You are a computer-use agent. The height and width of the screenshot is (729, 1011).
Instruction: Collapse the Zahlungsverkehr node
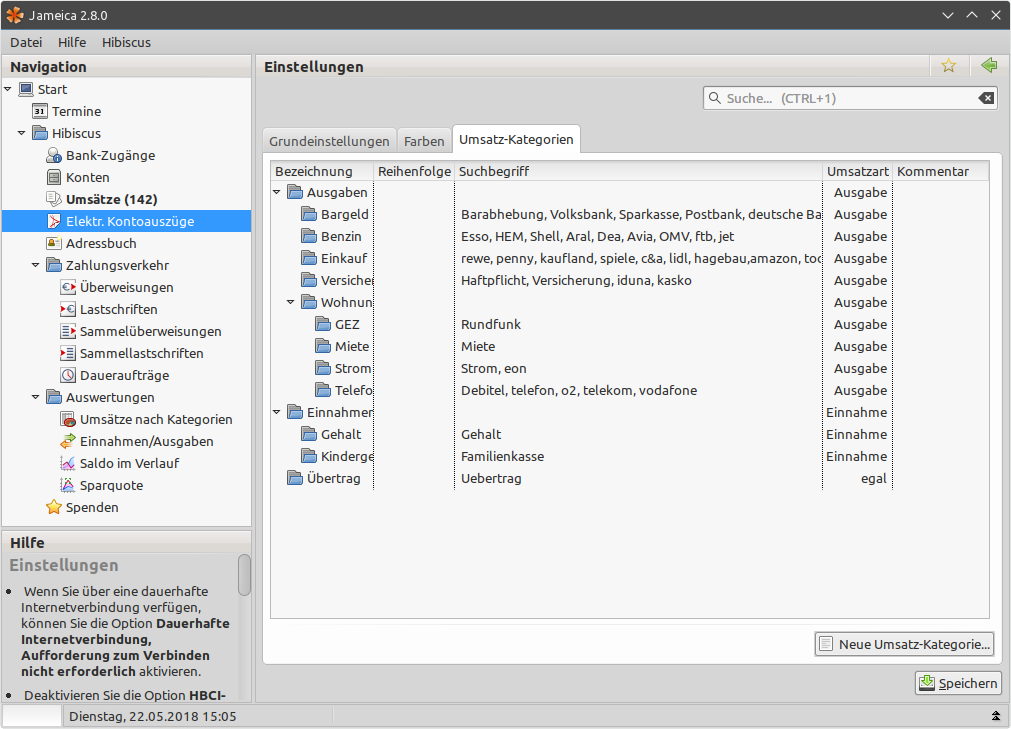point(35,265)
